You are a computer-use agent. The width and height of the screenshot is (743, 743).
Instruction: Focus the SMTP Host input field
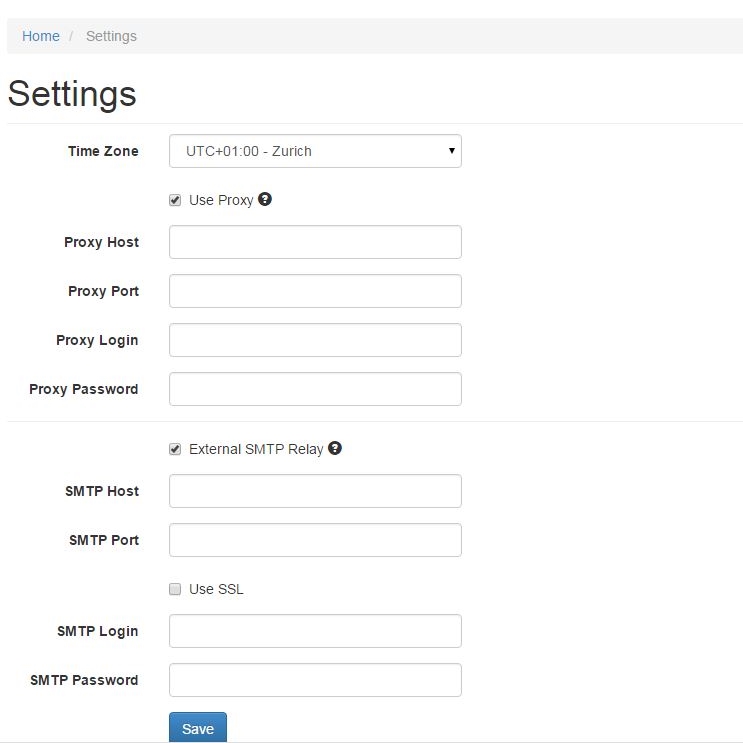coord(315,491)
